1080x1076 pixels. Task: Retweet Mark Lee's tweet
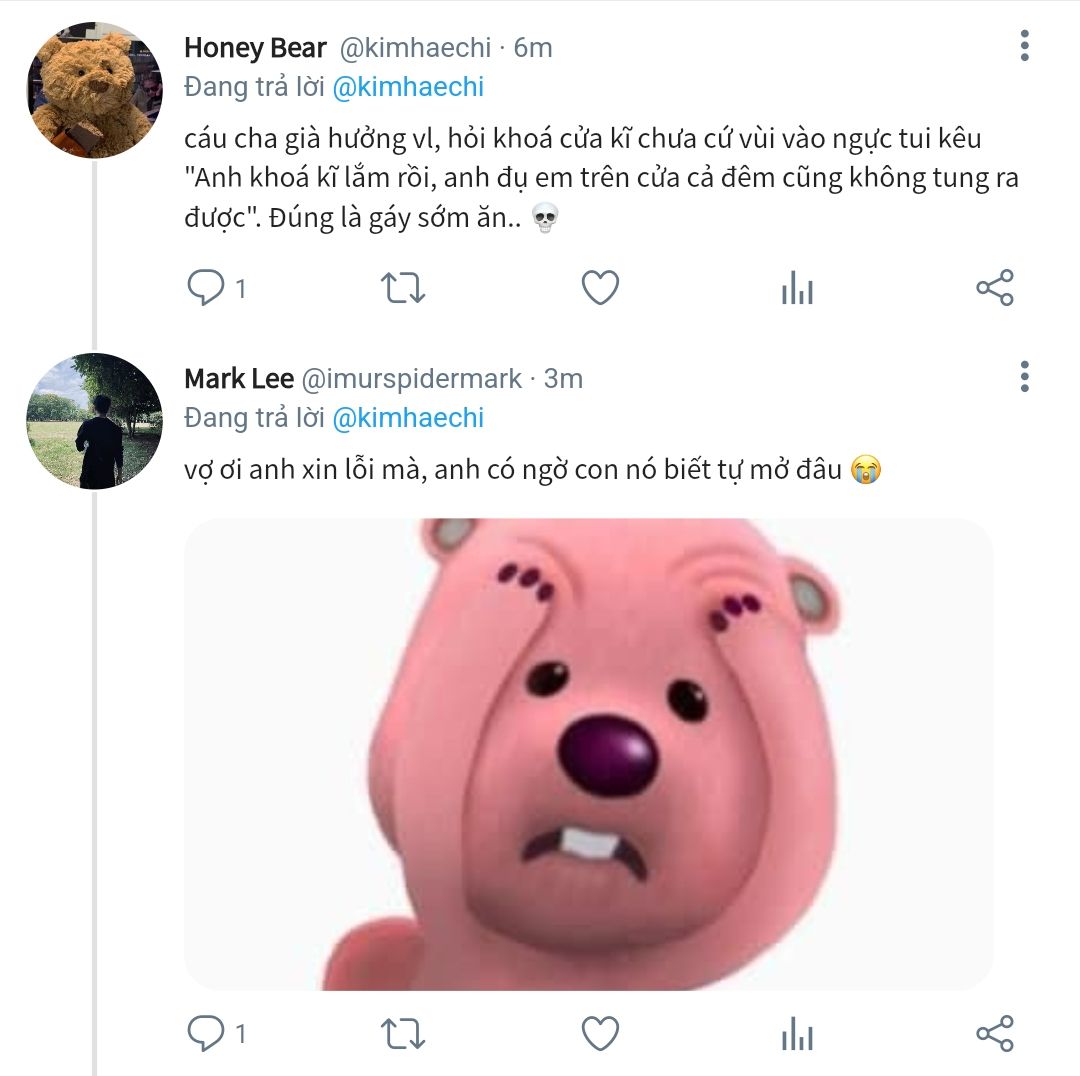pos(404,1032)
